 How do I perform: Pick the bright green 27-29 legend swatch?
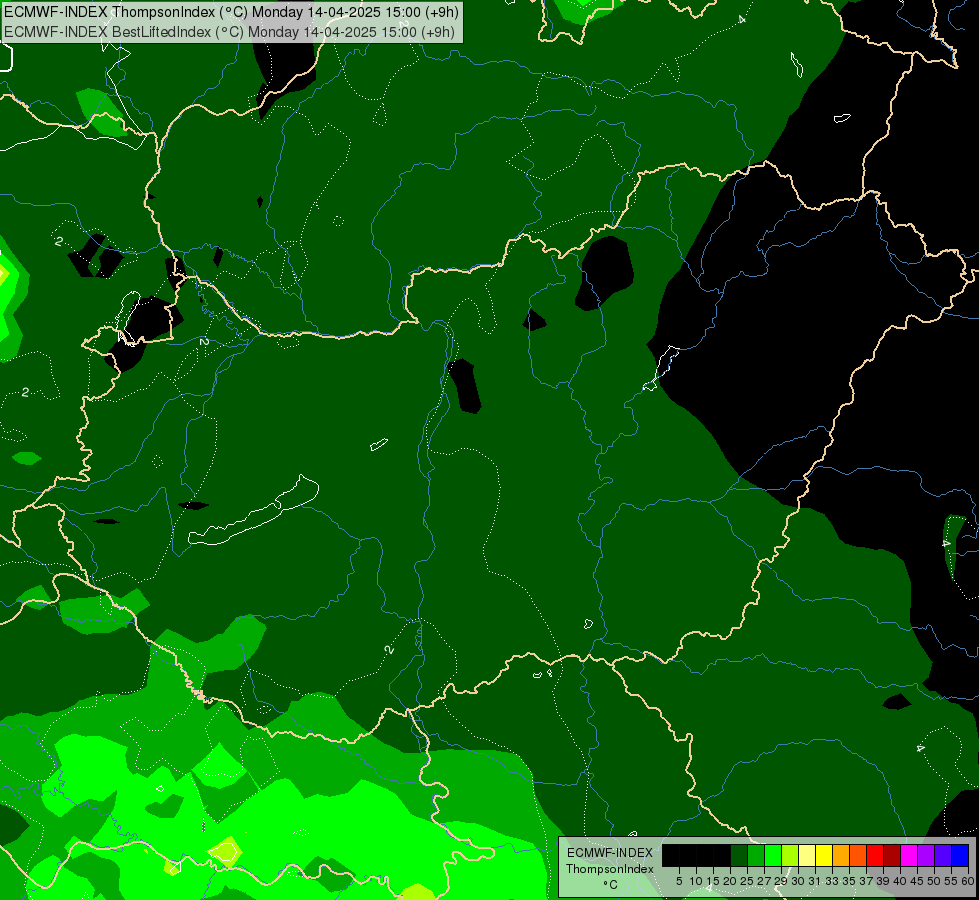pyautogui.click(x=773, y=855)
